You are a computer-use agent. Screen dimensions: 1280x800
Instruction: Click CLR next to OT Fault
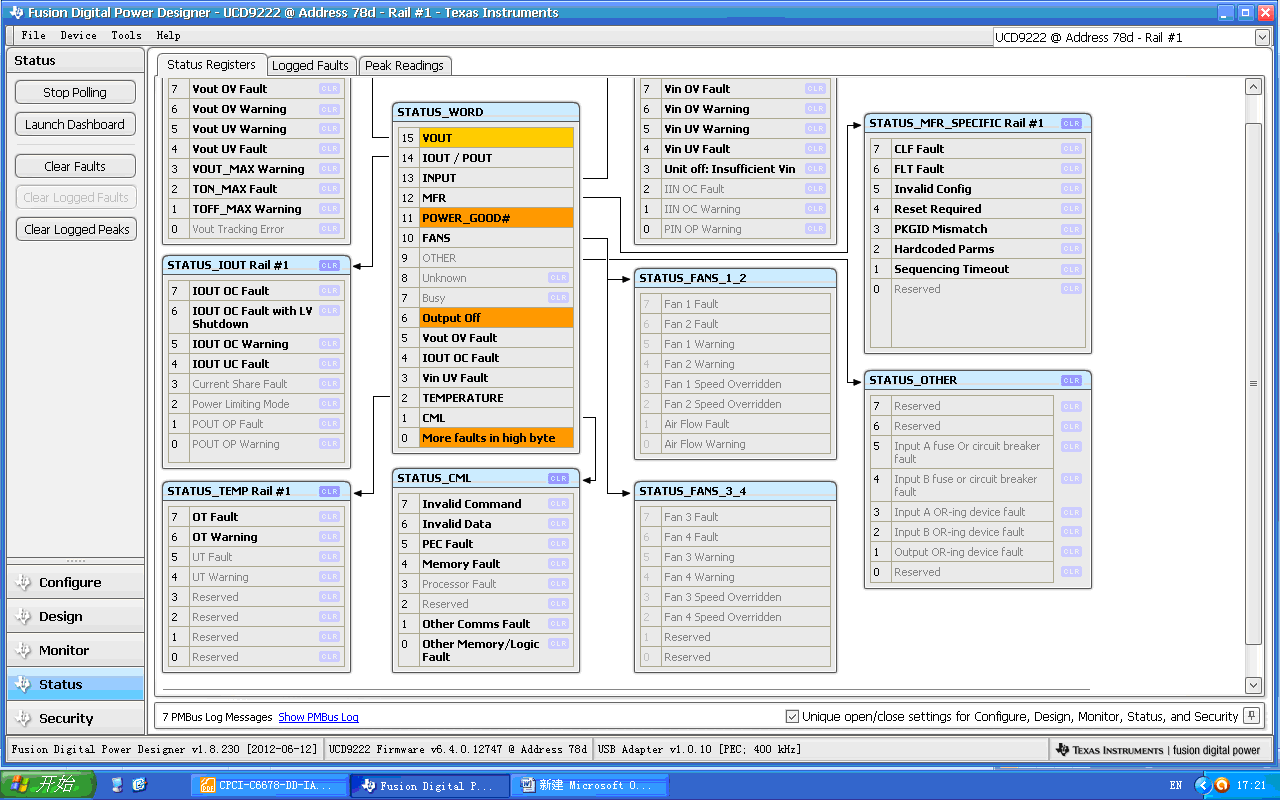tap(329, 517)
